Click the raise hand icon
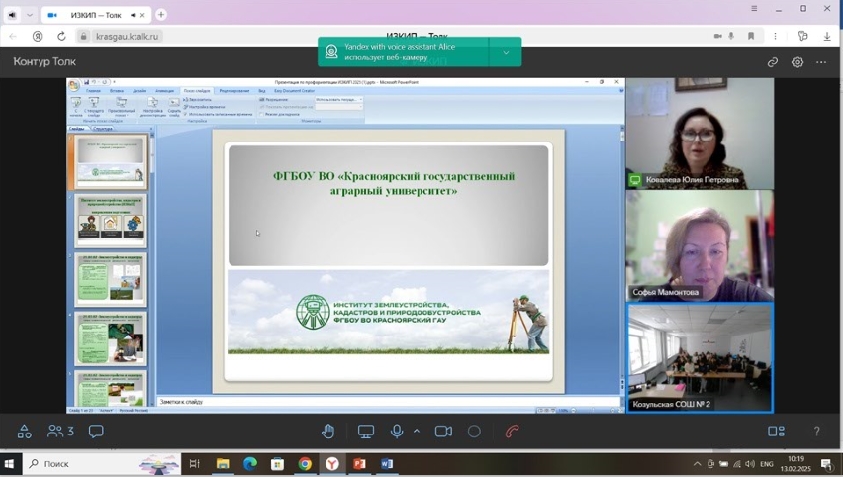Screen dimensions: 843x477 (328, 431)
